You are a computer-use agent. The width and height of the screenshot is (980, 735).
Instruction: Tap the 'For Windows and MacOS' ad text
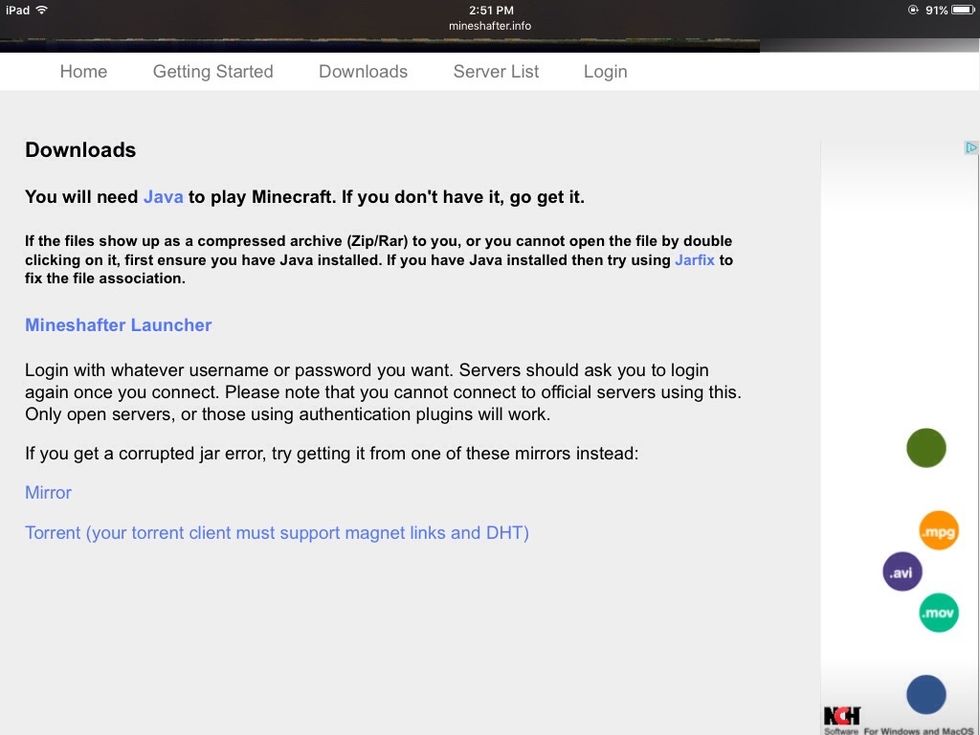coord(918,731)
